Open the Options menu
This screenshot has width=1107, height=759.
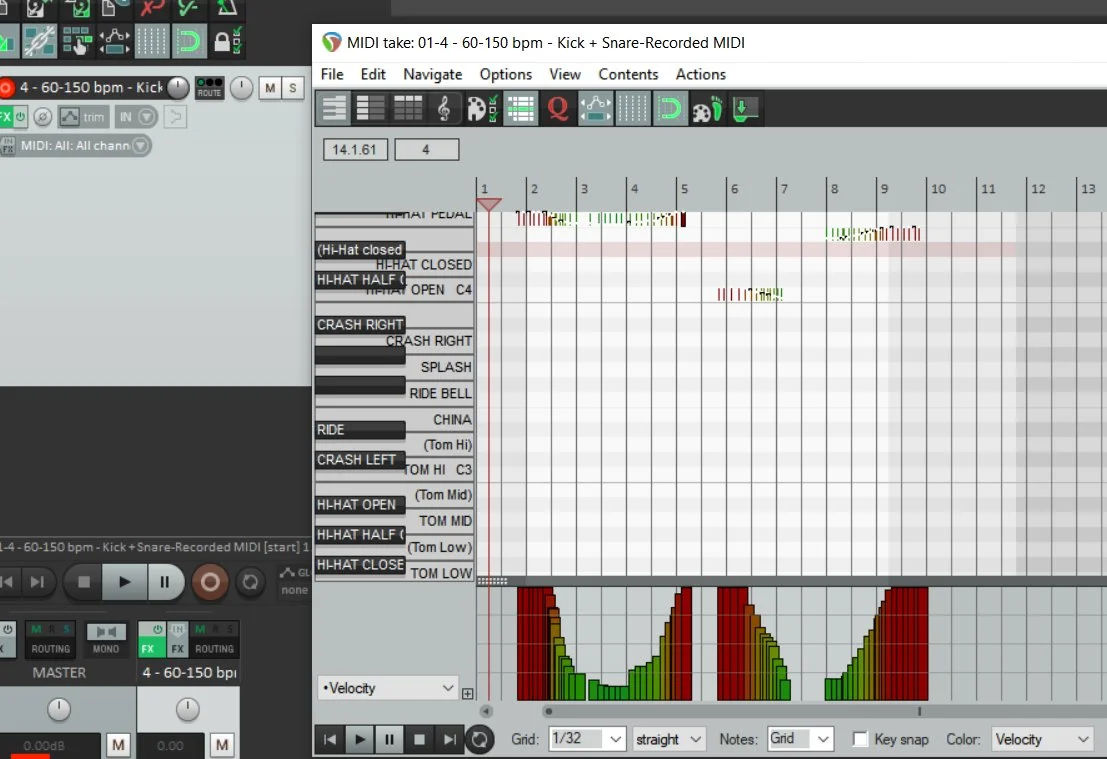(x=505, y=74)
